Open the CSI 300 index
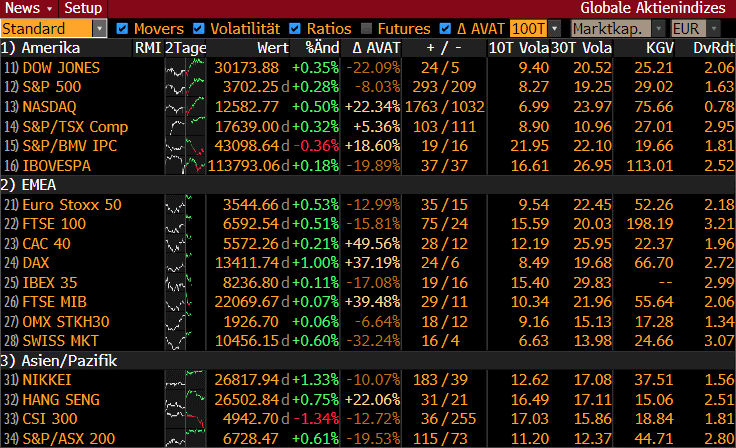 pos(50,419)
